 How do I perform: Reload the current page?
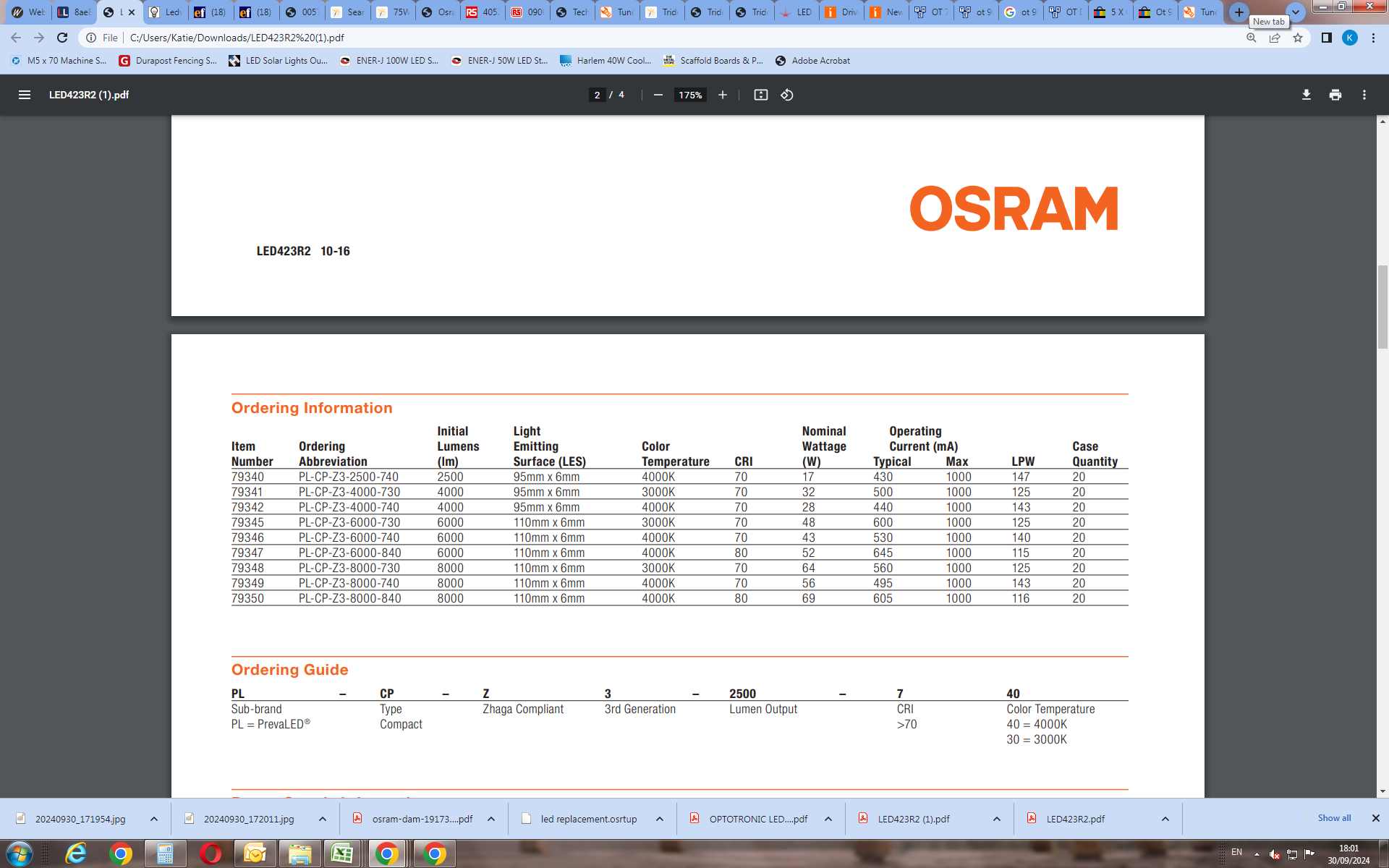pos(62,38)
